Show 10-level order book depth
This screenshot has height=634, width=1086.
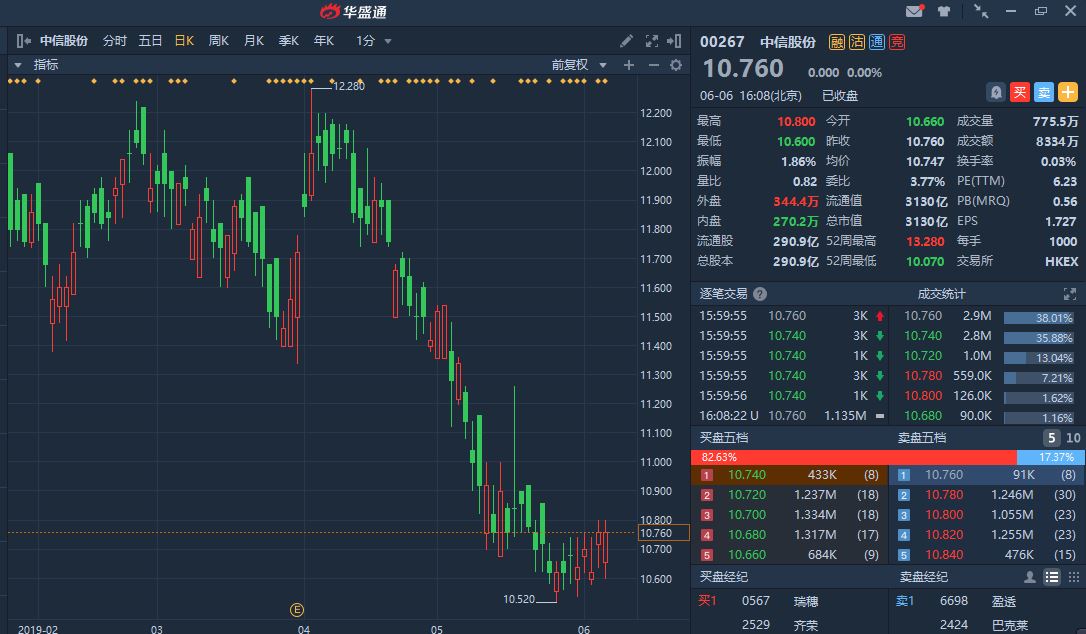(1073, 437)
